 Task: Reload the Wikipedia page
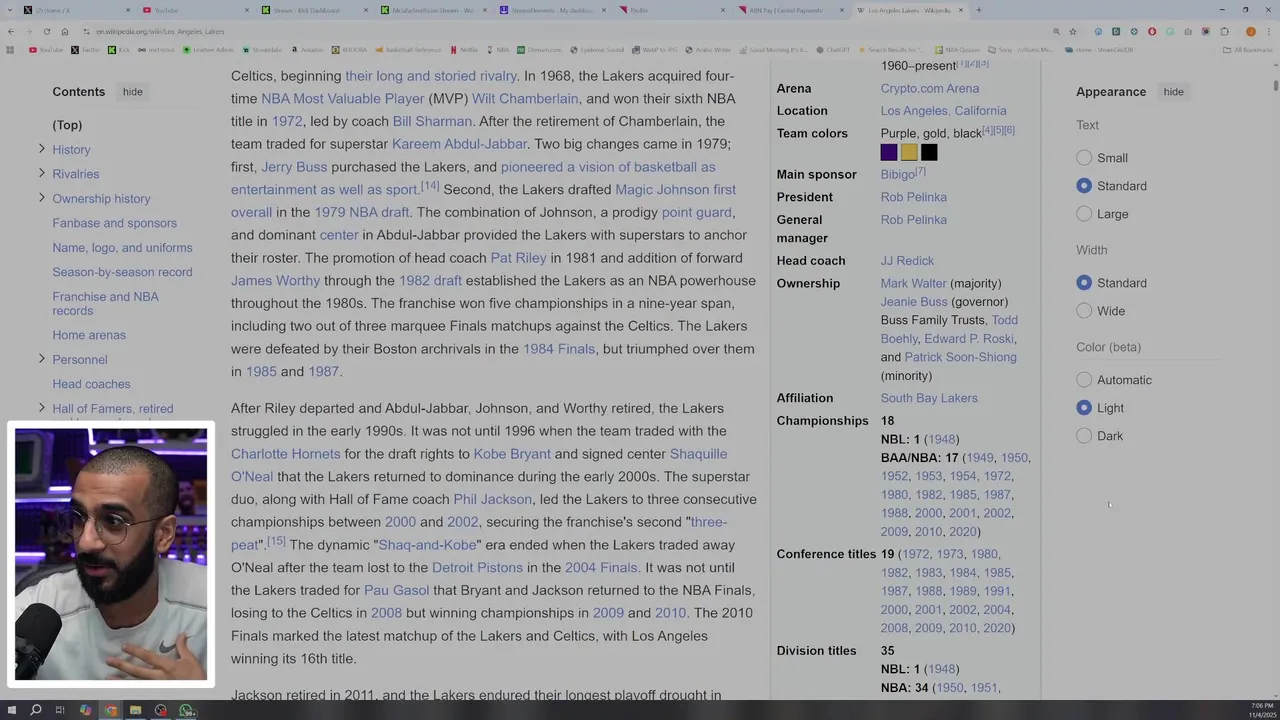click(46, 31)
